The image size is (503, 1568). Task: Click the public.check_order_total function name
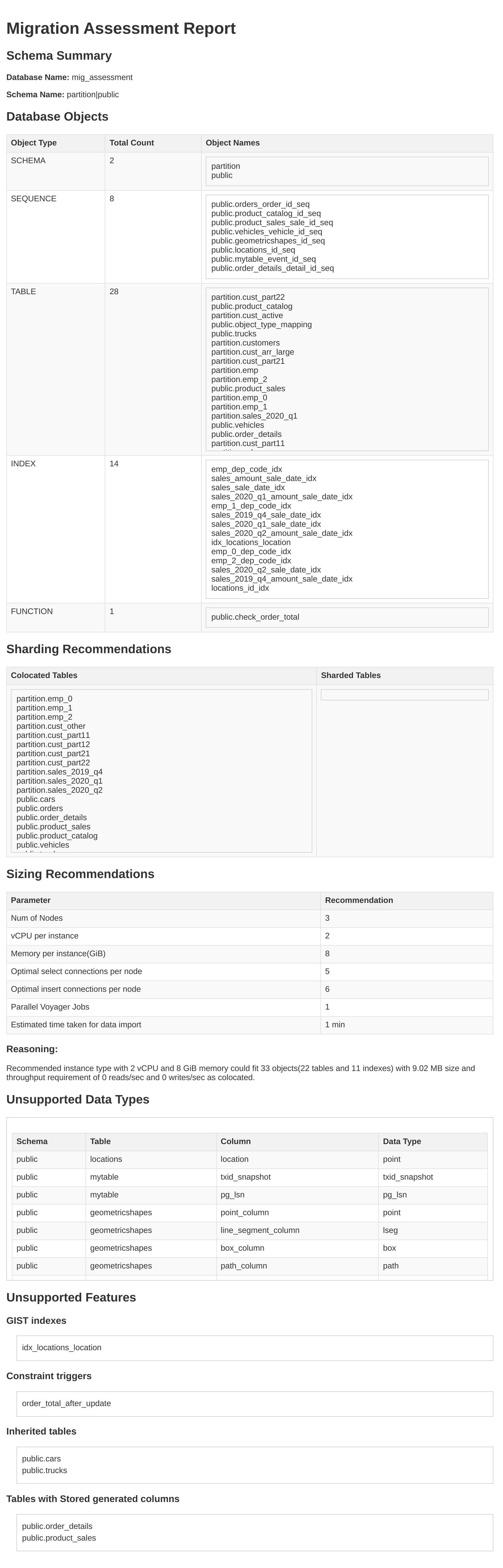click(255, 617)
